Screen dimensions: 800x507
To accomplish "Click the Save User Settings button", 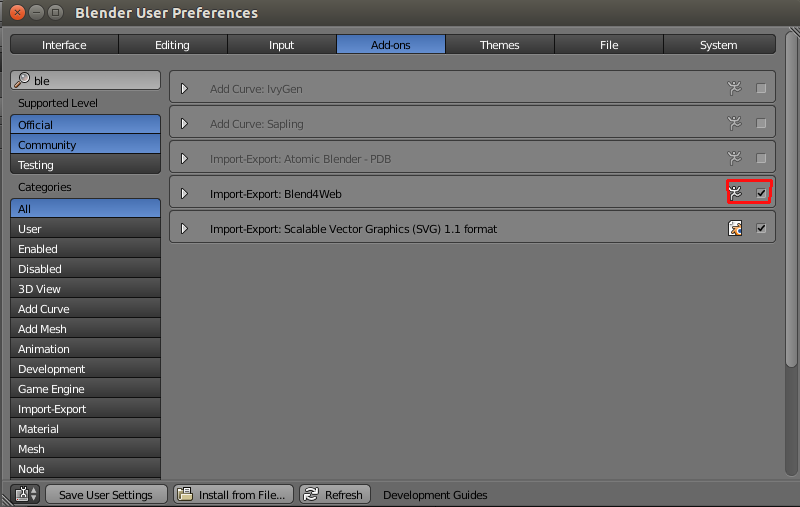I will (105, 495).
